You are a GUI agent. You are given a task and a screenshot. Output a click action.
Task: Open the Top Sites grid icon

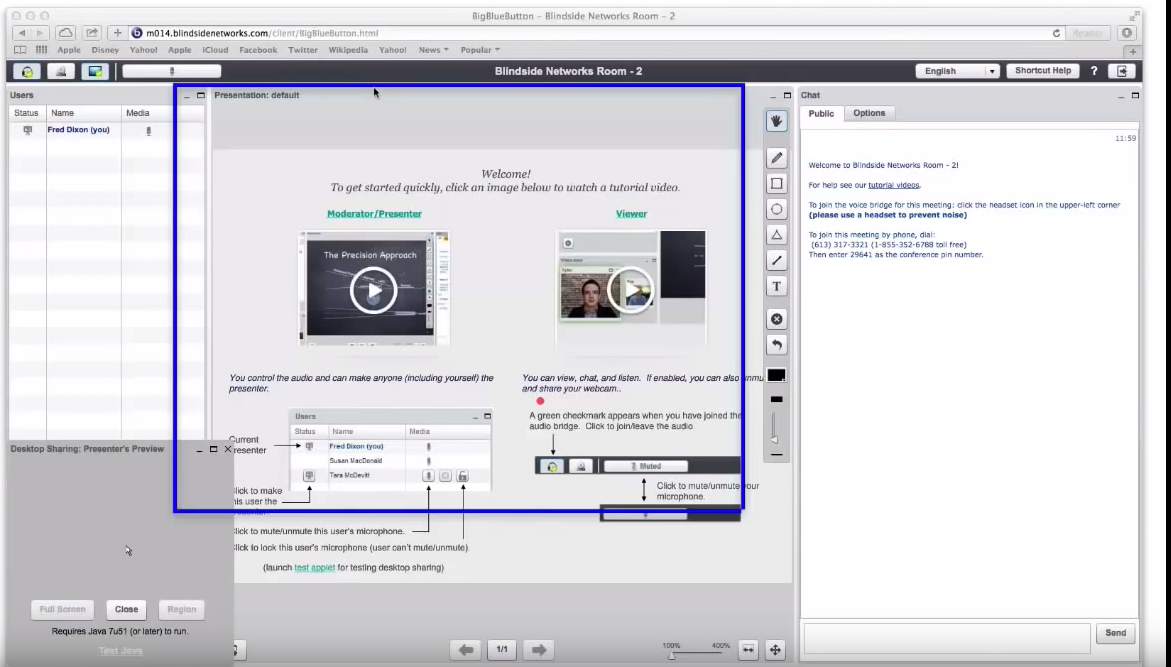coord(41,50)
